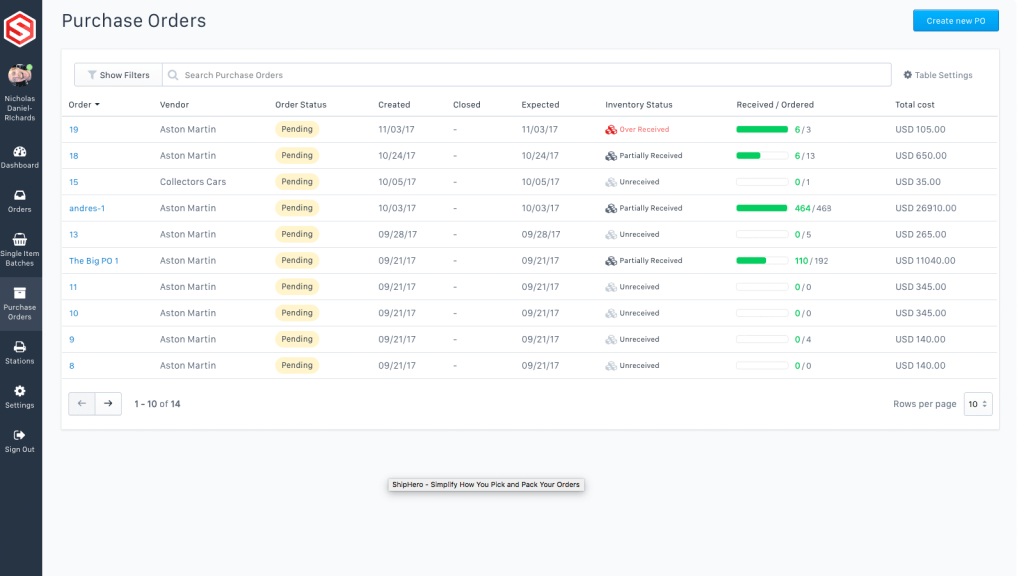Click Inventory Status column header
The width and height of the screenshot is (1024, 576).
[x=638, y=105]
